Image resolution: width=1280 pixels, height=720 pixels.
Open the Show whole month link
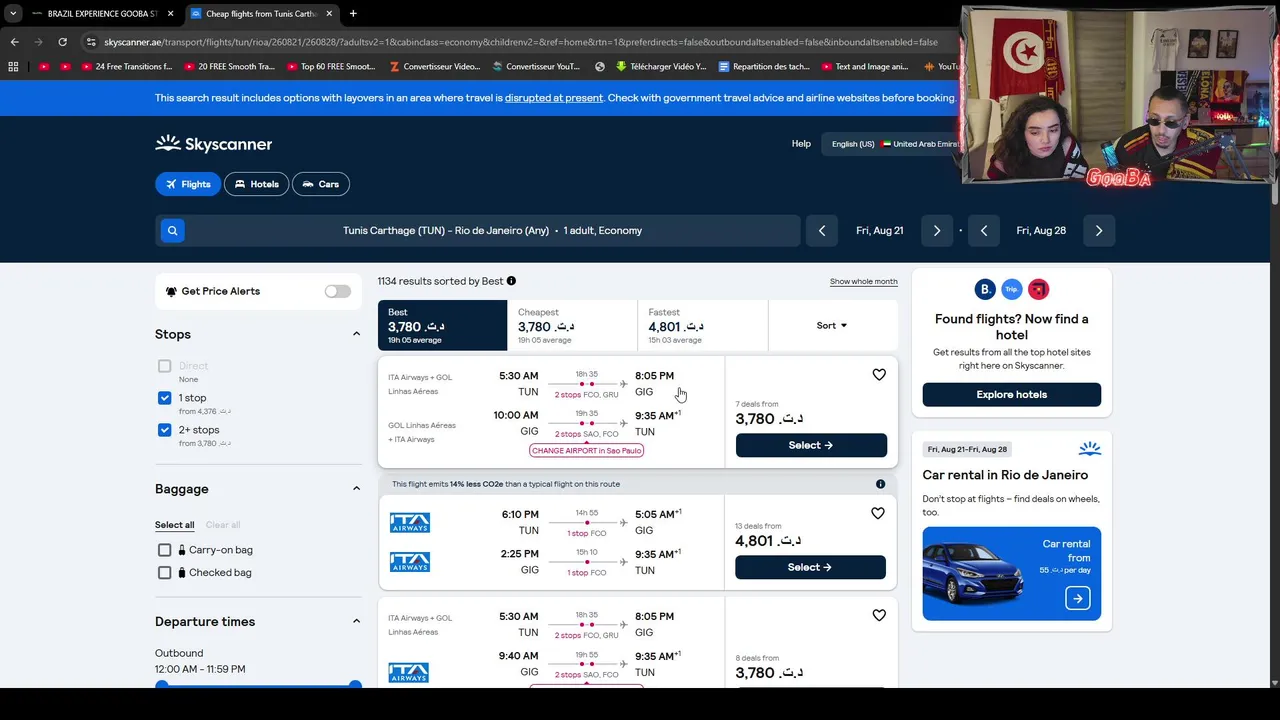pos(864,281)
